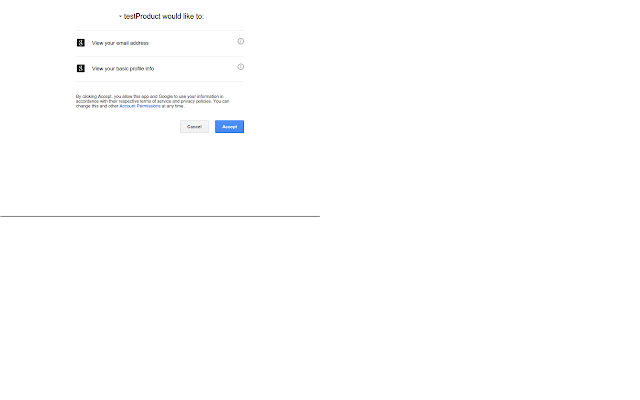
Task: Click the 'privacy policies' phrase in disclaimer
Action: pos(196,101)
